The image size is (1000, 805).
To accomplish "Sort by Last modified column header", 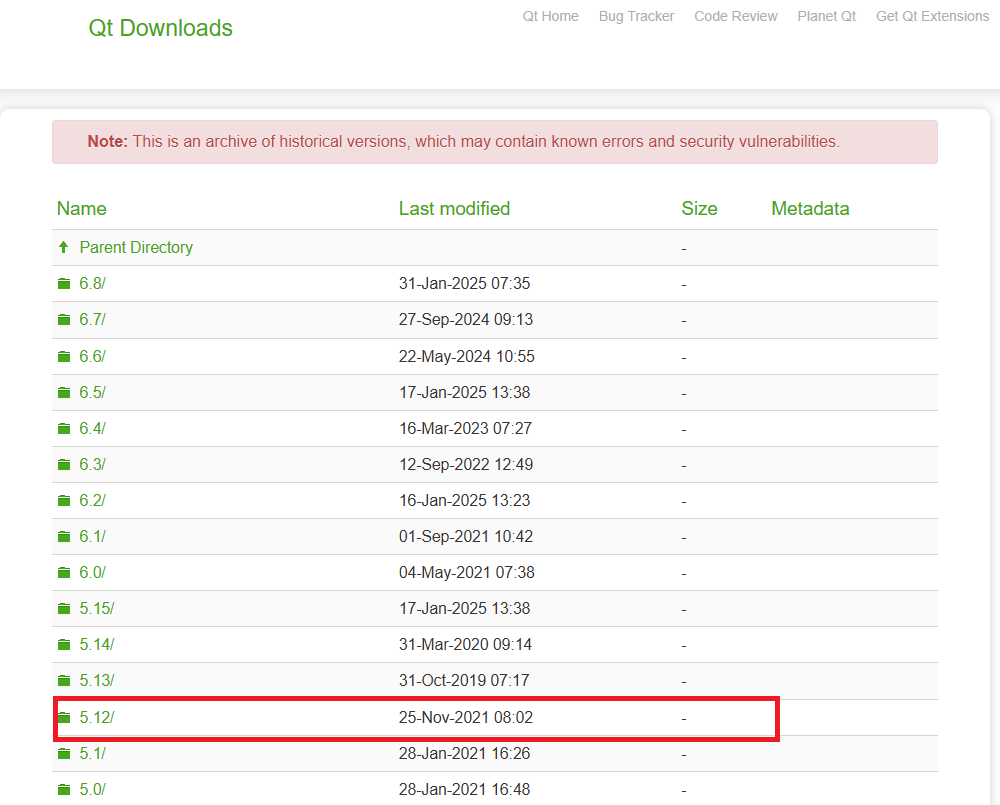I will click(454, 209).
